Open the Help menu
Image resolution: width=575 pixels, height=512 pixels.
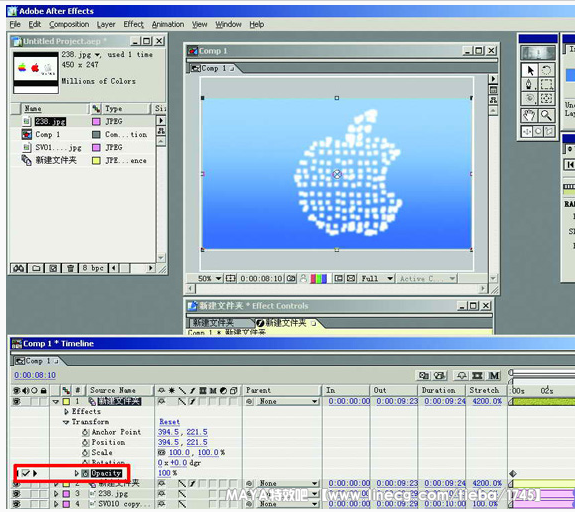(x=257, y=24)
